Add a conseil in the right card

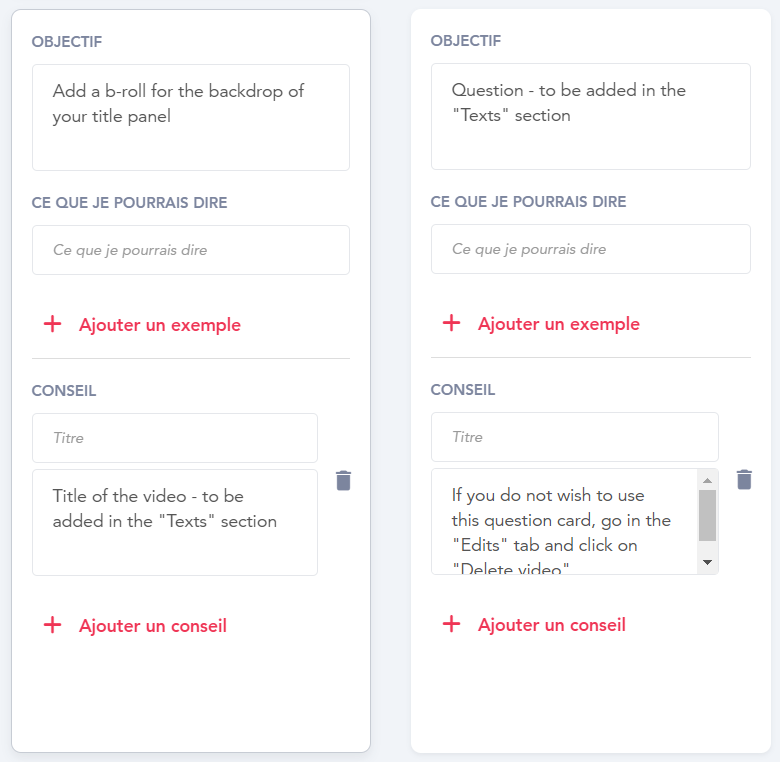pyautogui.click(x=552, y=625)
